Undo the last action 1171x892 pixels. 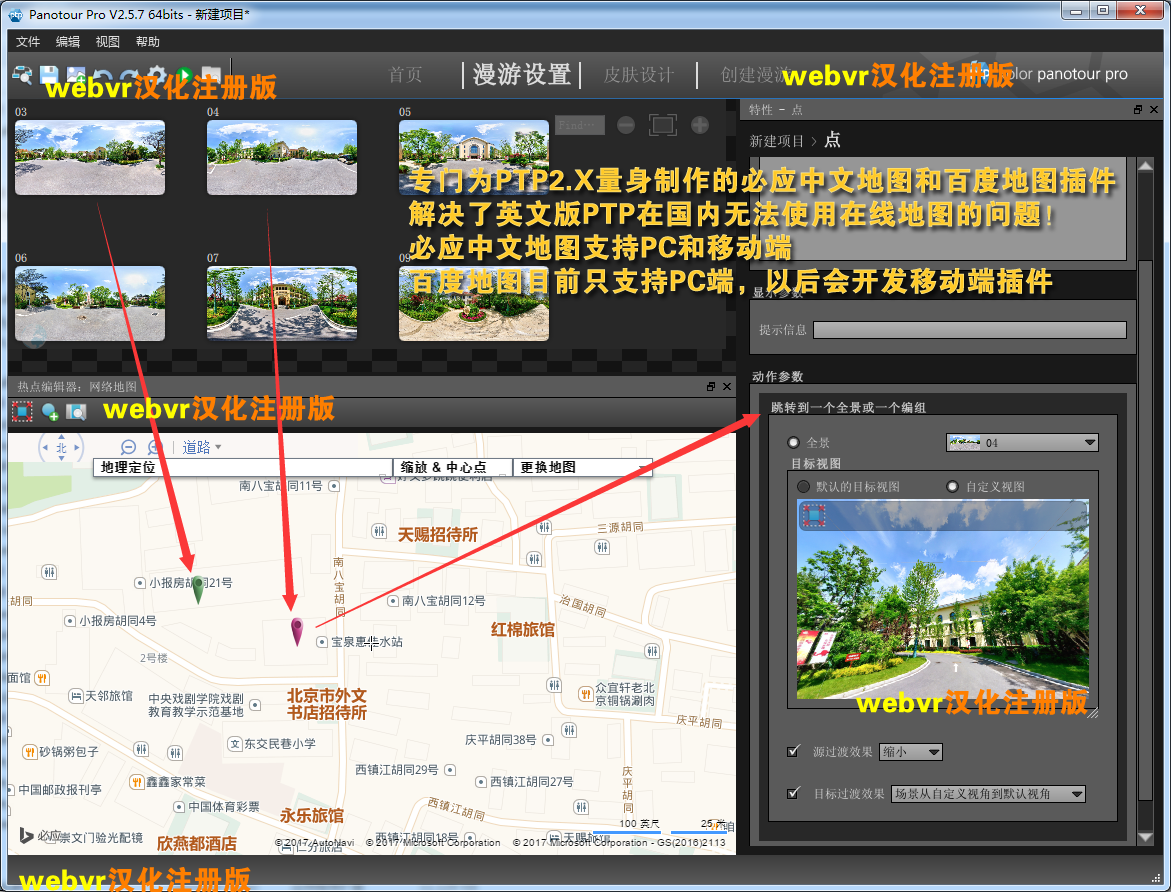[x=103, y=76]
